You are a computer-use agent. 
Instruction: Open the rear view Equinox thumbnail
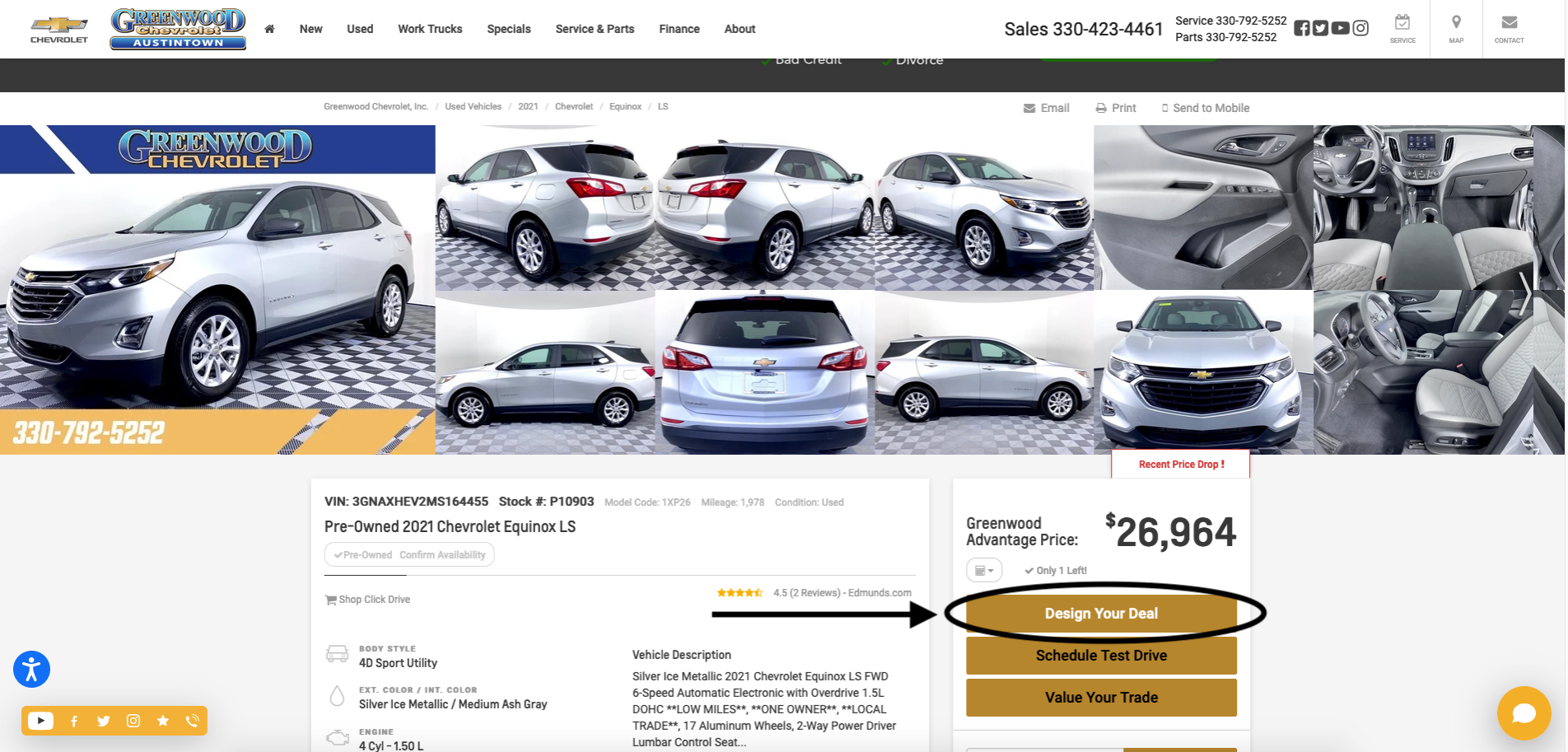click(764, 372)
